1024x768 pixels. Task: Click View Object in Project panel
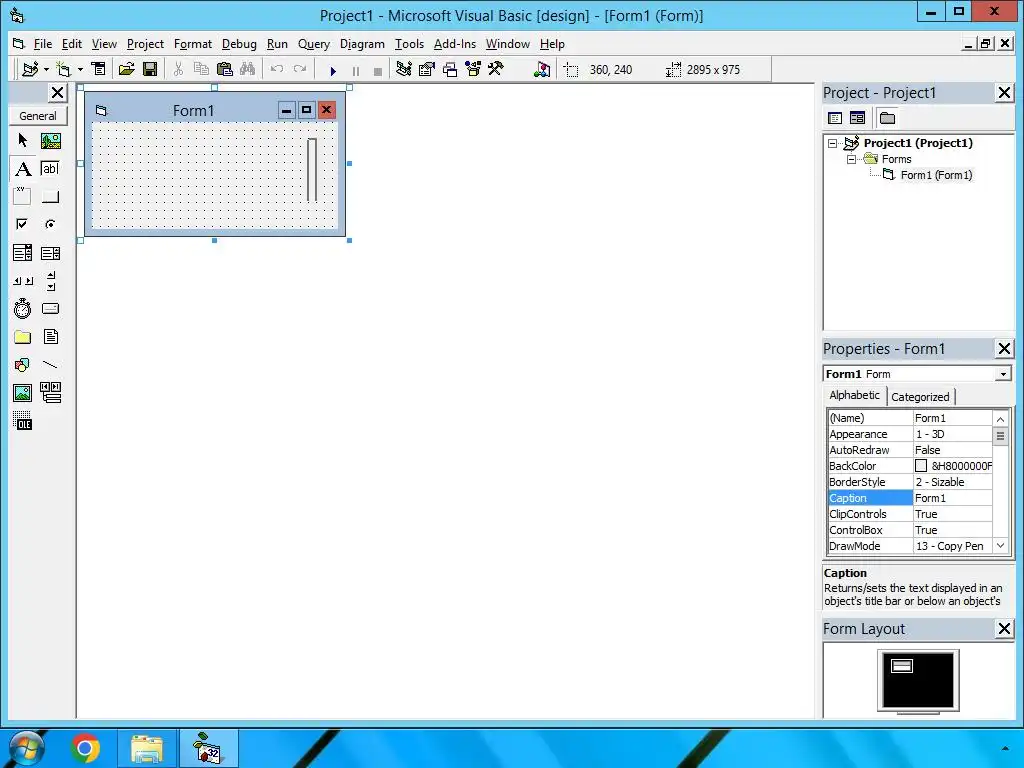click(x=857, y=118)
